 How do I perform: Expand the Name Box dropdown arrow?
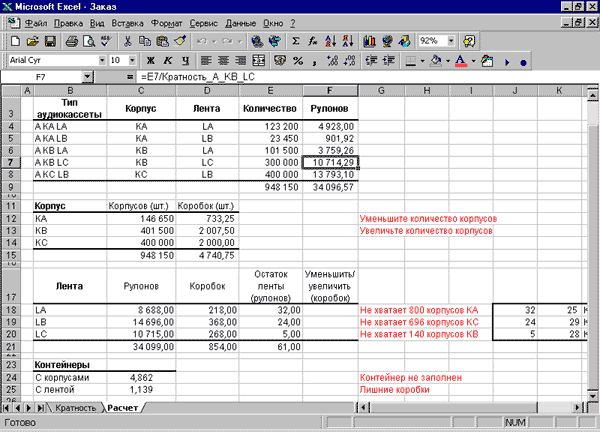87,77
